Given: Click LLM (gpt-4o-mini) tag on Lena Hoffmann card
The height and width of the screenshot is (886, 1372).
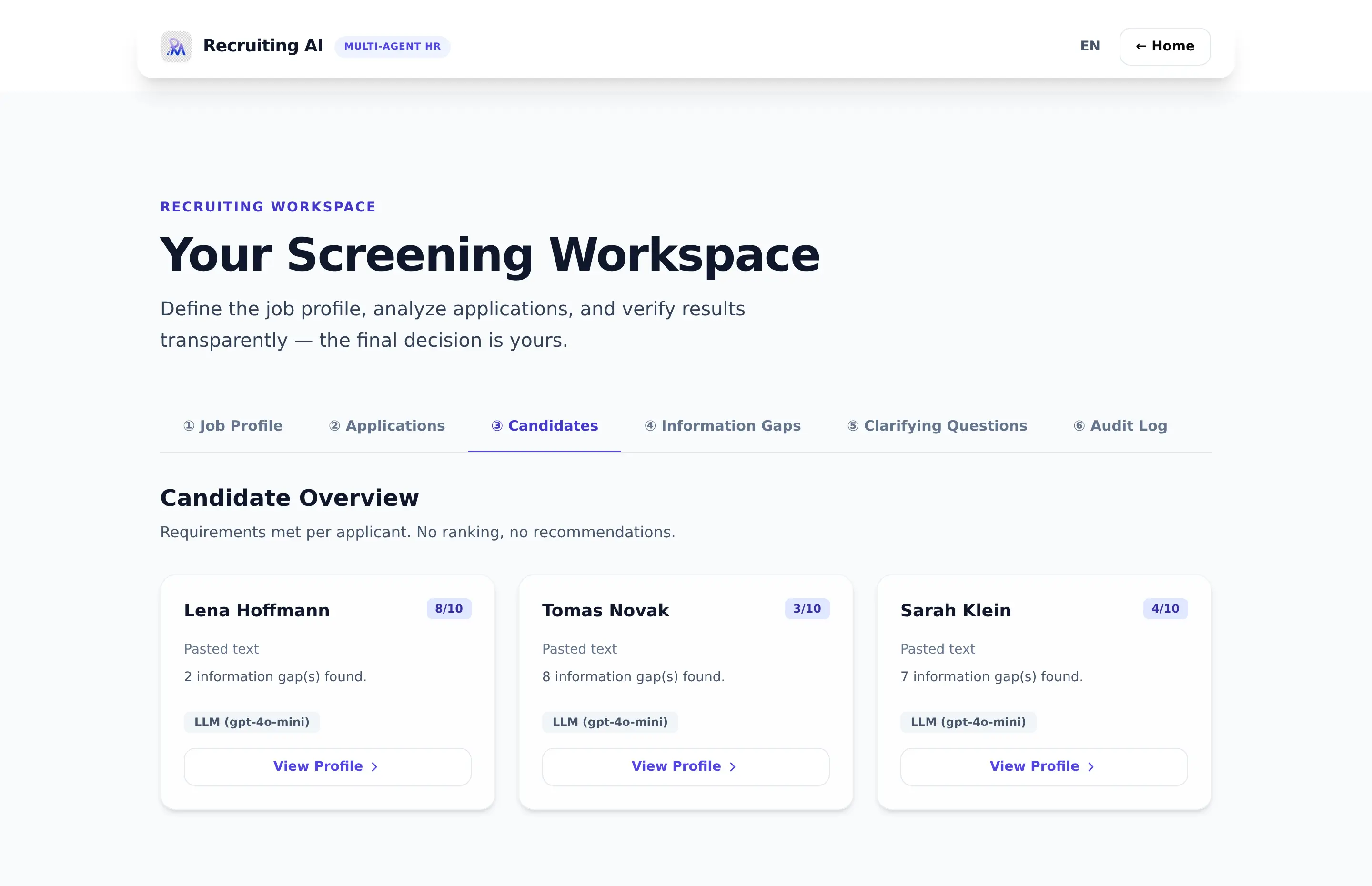Looking at the screenshot, I should [252, 722].
